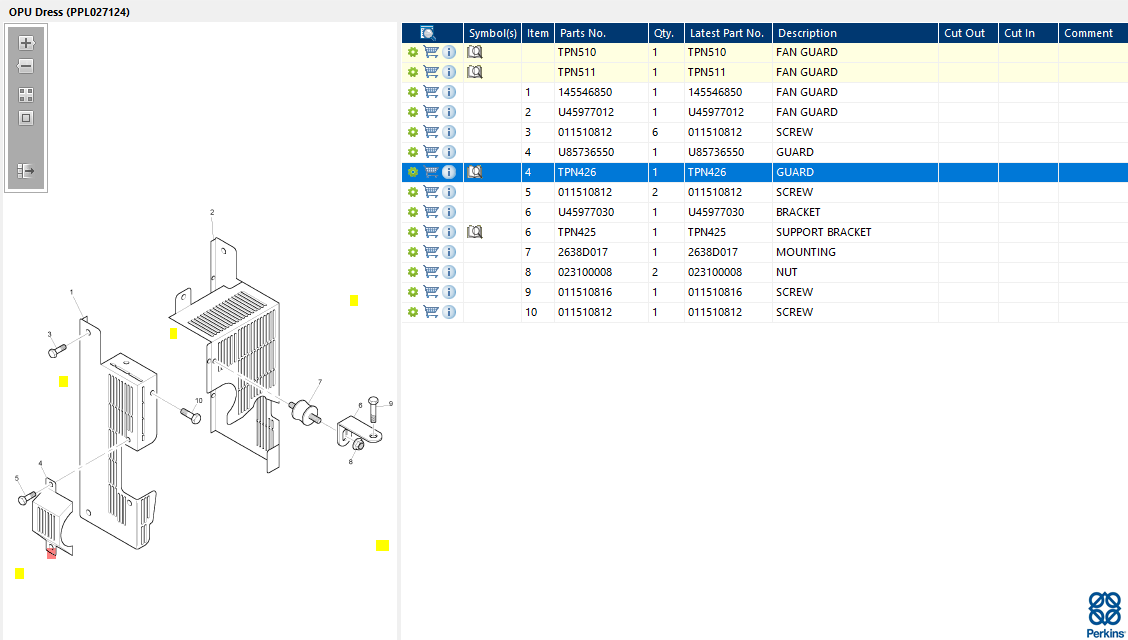
Task: Zoom out of the parts diagram
Action: (x=26, y=66)
